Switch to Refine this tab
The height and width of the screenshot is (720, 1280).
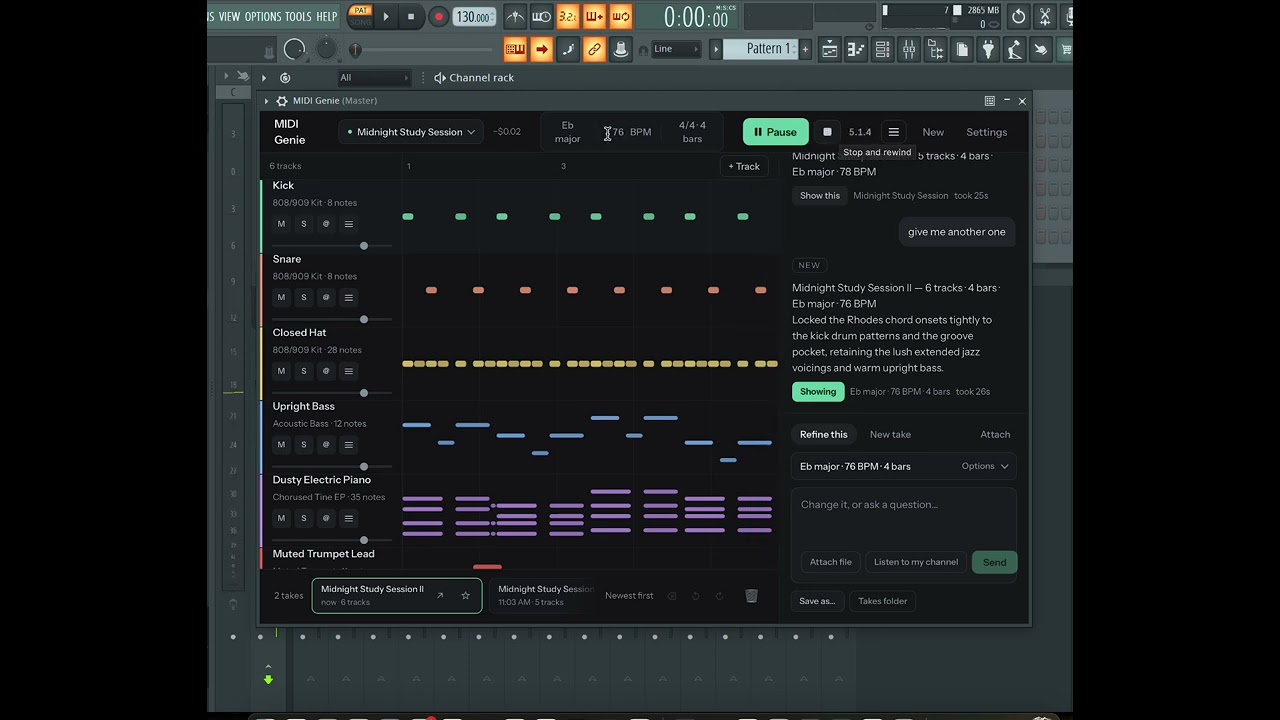point(824,435)
